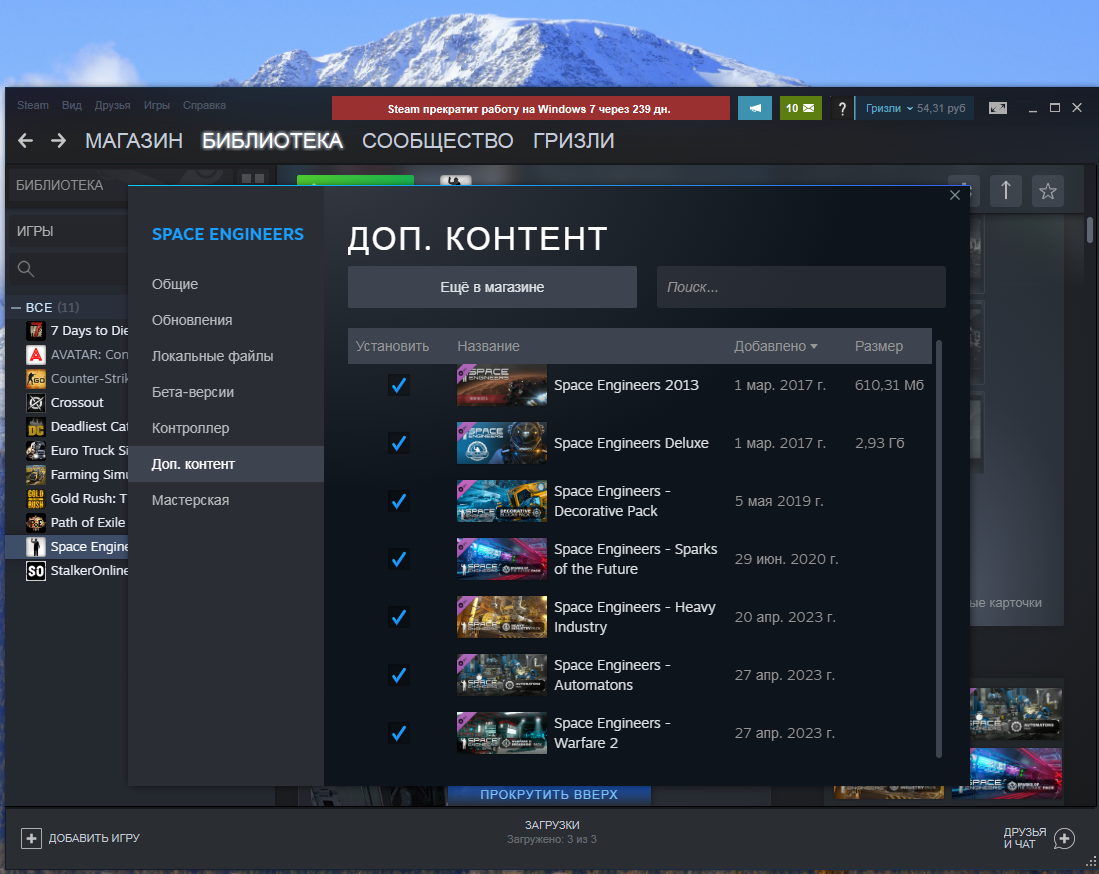The width and height of the screenshot is (1099, 874).
Task: Click the question mark help icon
Action: 842,108
